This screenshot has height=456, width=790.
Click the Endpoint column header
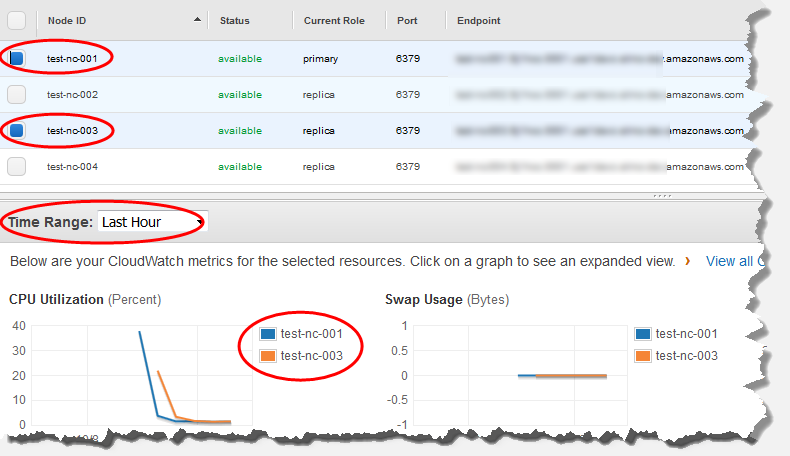(478, 21)
